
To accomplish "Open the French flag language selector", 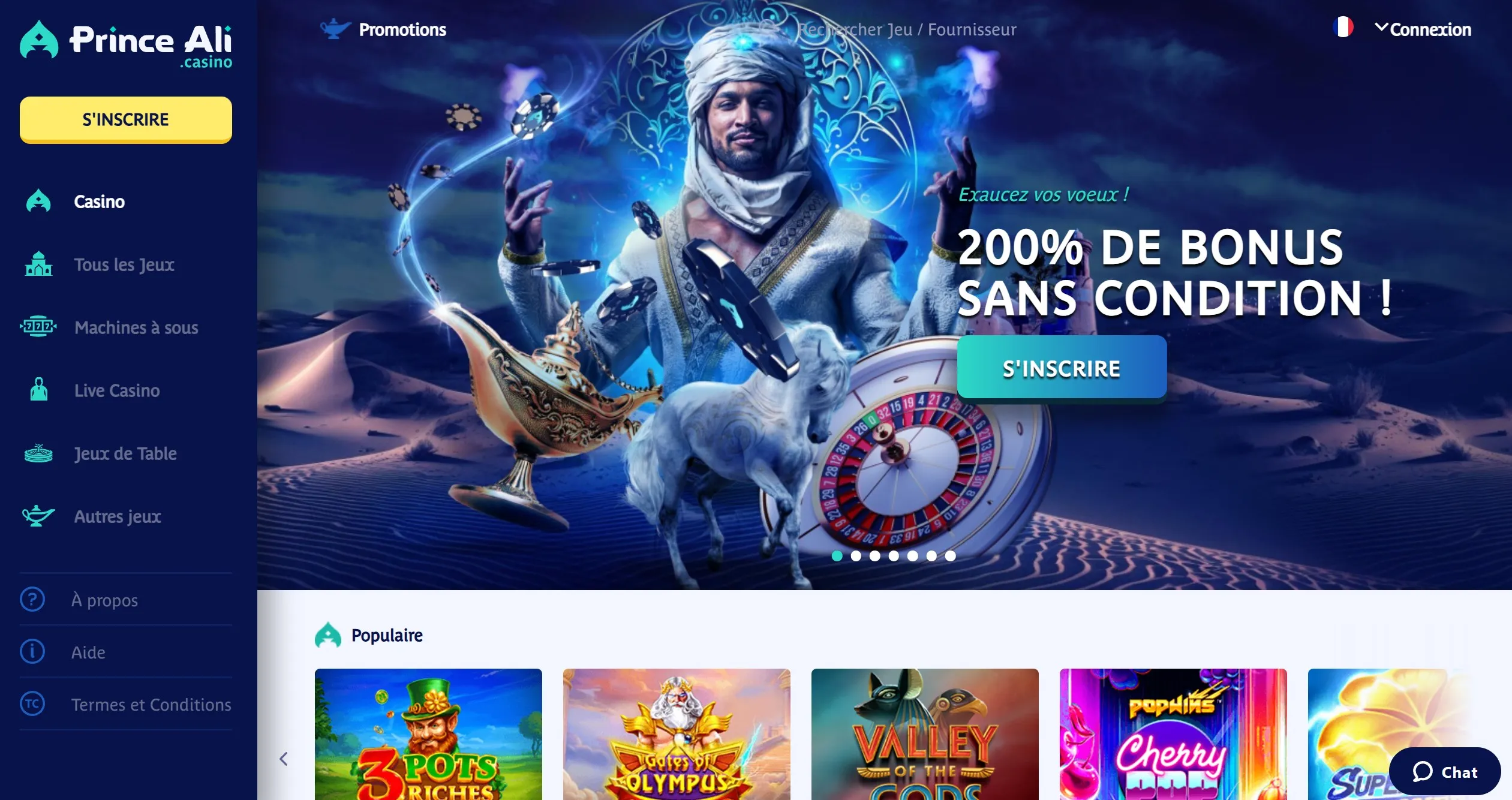I will pyautogui.click(x=1343, y=27).
